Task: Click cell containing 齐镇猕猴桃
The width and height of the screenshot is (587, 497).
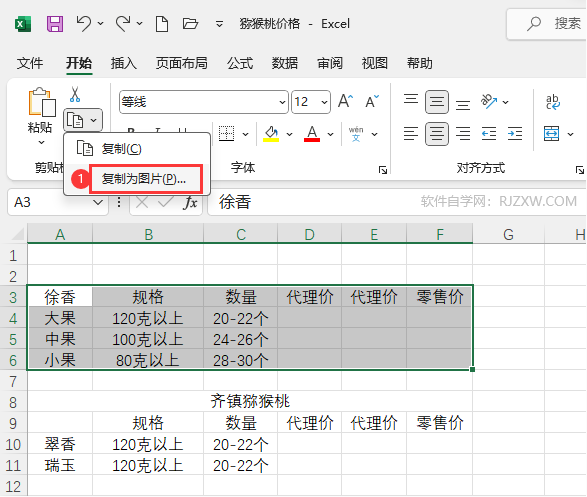Action: tap(250, 401)
